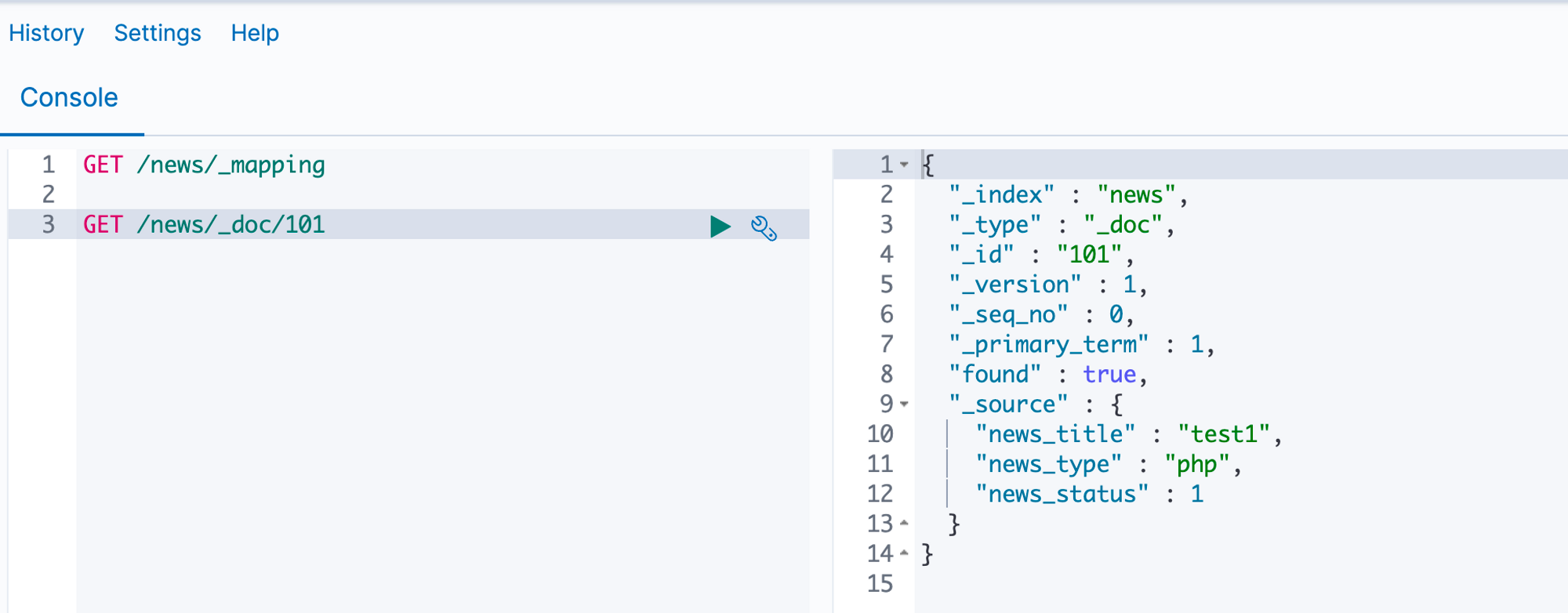Click the empty line 2 in request editor
The height and width of the screenshot is (613, 1568).
tap(314, 194)
